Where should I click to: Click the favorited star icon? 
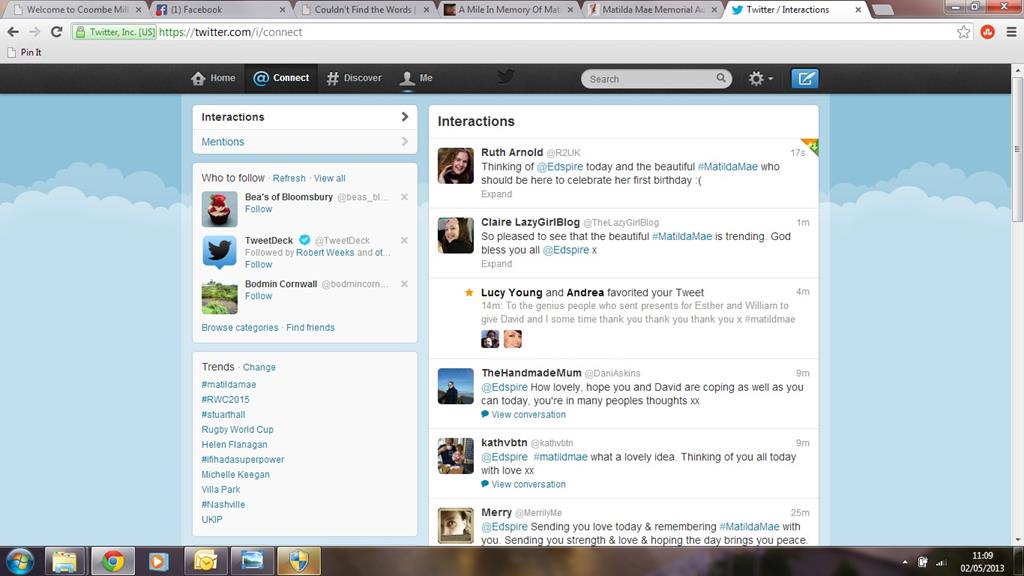pyautogui.click(x=469, y=293)
